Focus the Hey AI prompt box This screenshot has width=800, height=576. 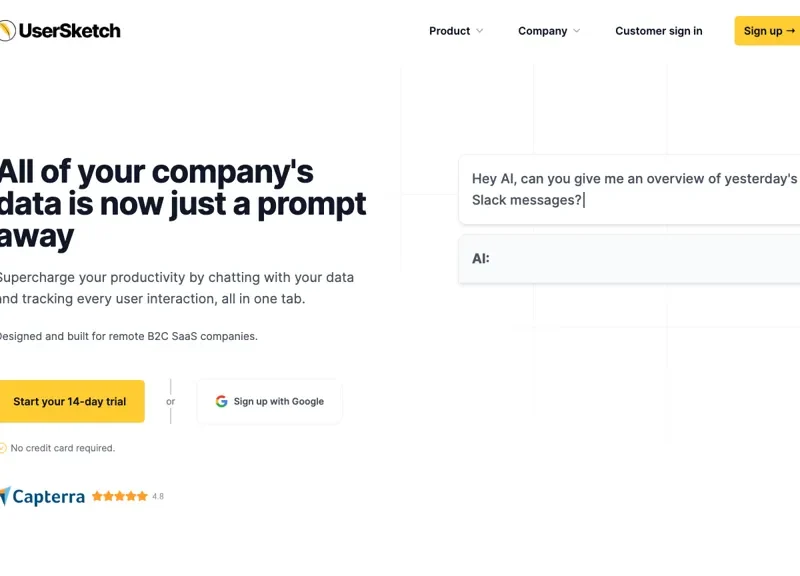click(629, 189)
